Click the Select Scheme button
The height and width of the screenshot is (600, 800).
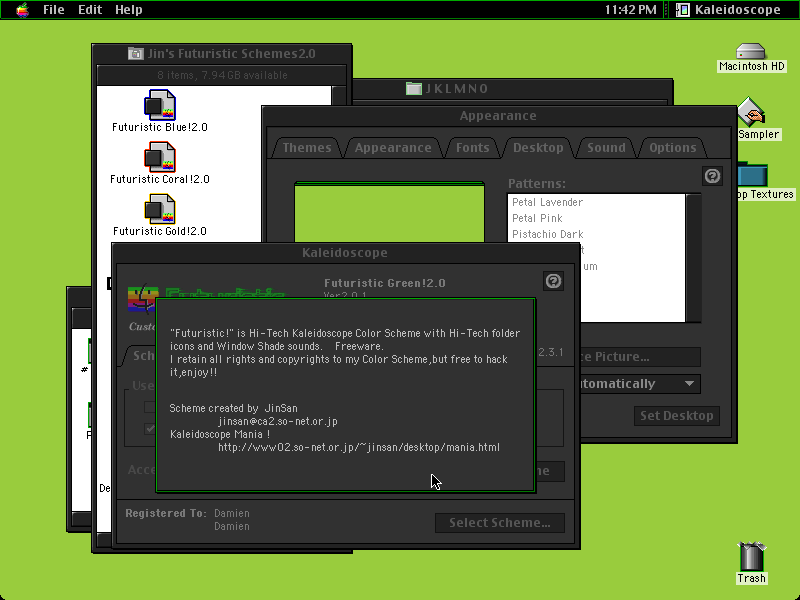click(x=499, y=522)
